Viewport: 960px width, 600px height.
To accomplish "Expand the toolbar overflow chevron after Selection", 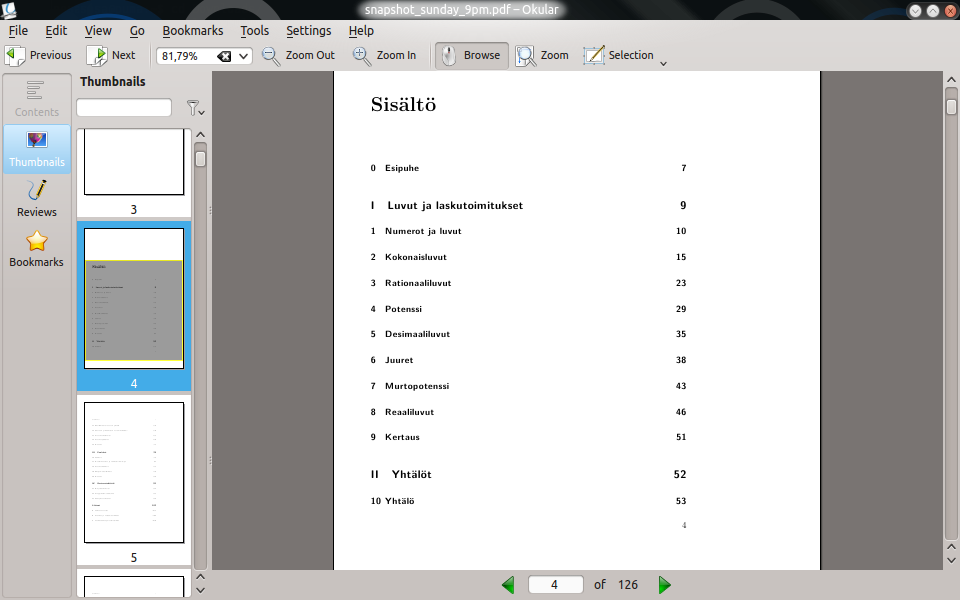I will pos(663,63).
